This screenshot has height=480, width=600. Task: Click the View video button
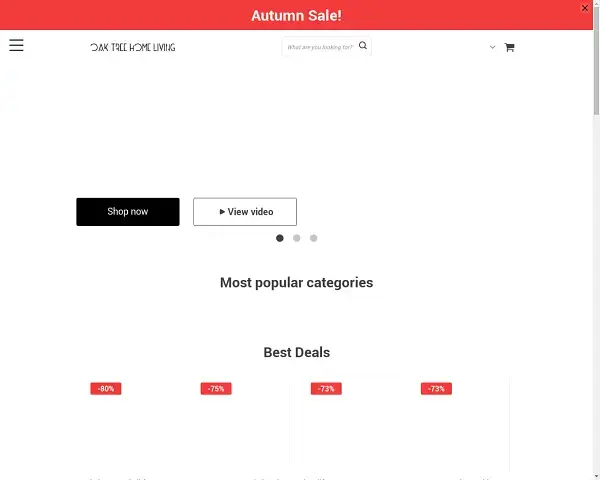click(245, 212)
